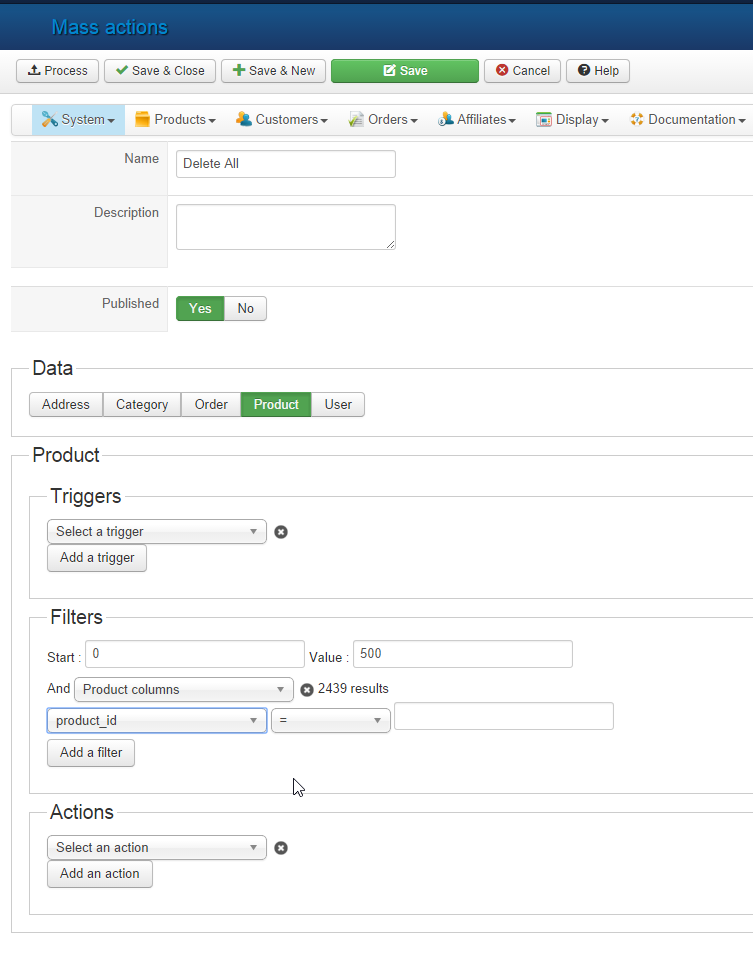
Task: Click the Affiliates icon in menu bar
Action: coord(446,120)
